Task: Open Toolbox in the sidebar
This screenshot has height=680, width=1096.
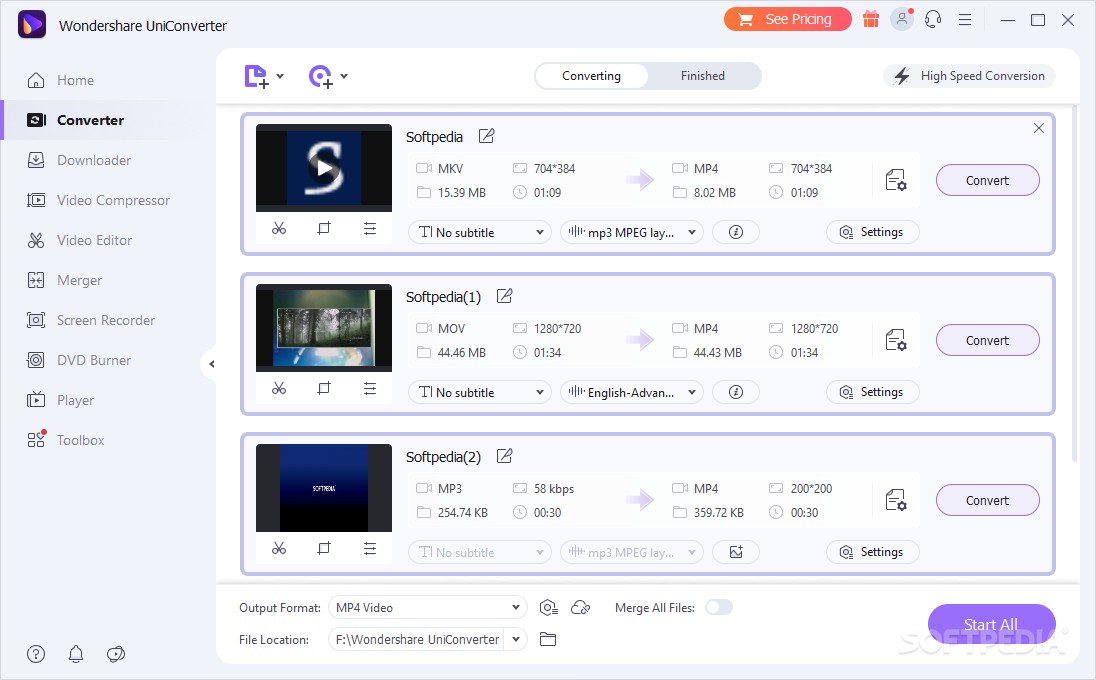Action: [x=65, y=440]
